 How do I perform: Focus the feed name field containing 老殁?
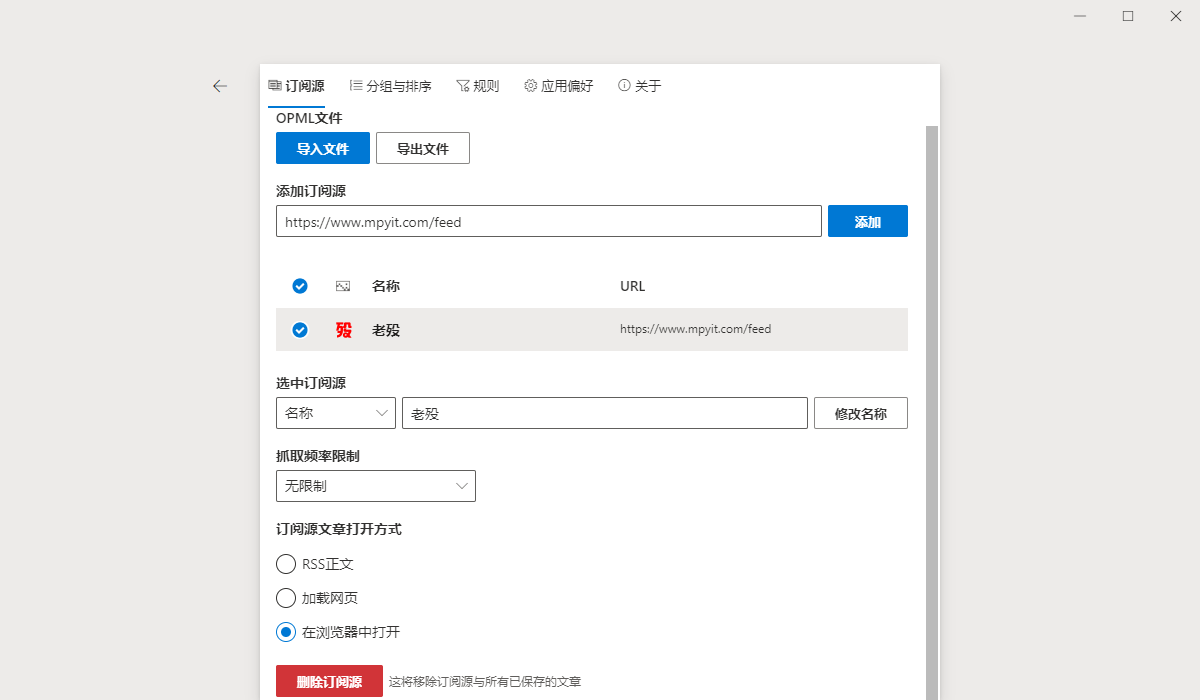tap(605, 413)
